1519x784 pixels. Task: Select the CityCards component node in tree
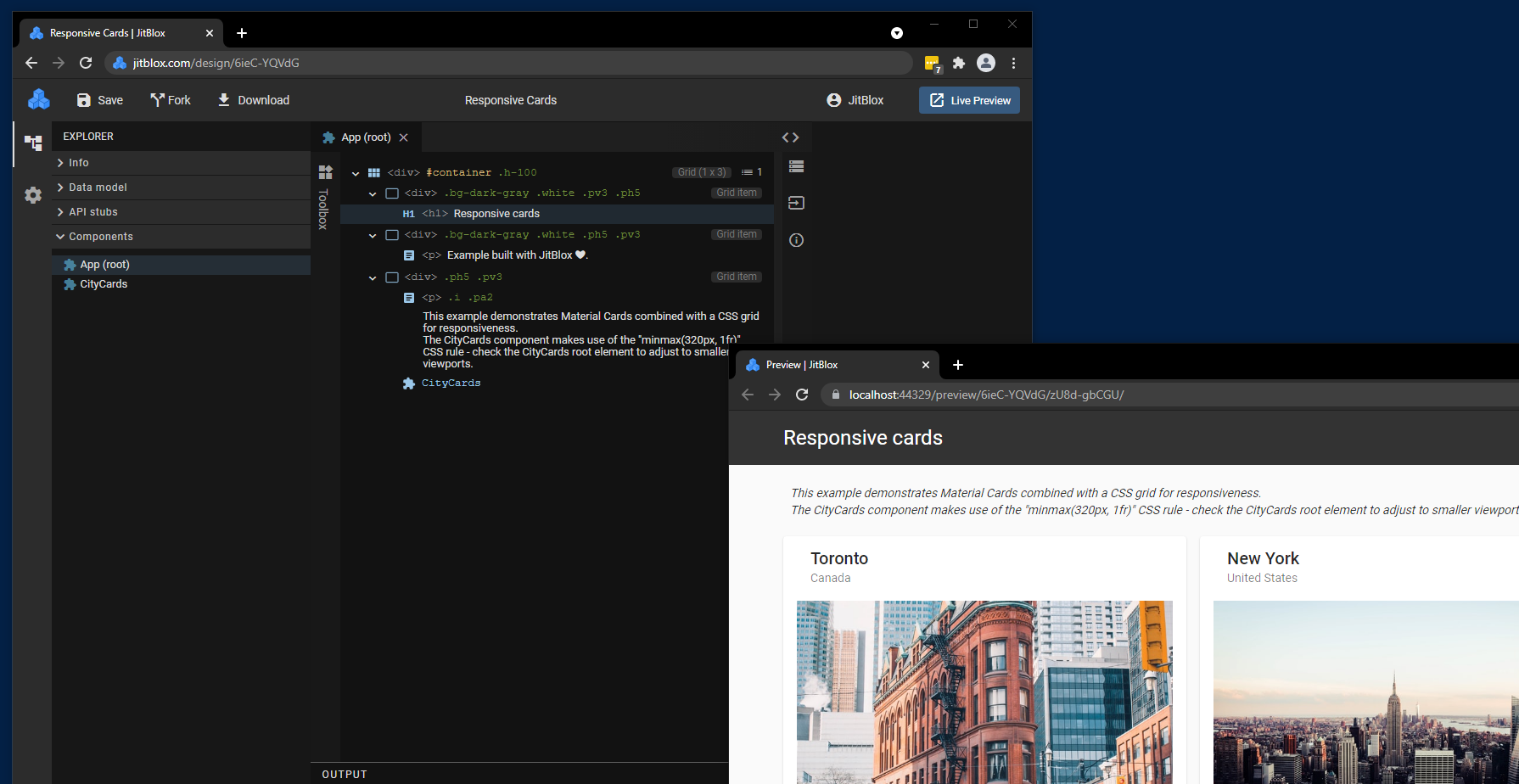pos(451,384)
